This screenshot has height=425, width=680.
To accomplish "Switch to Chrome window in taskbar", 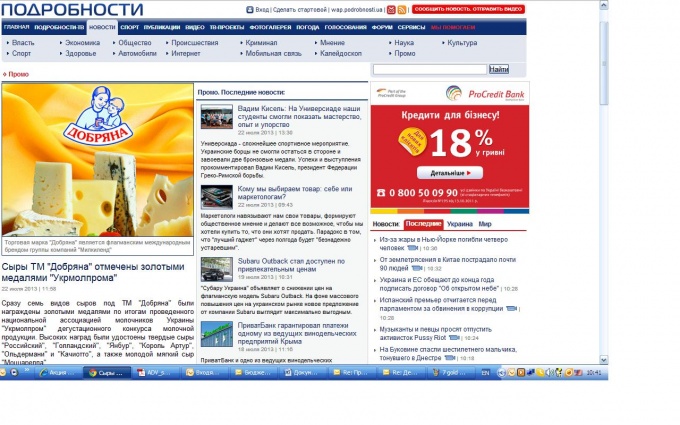I will (106, 372).
